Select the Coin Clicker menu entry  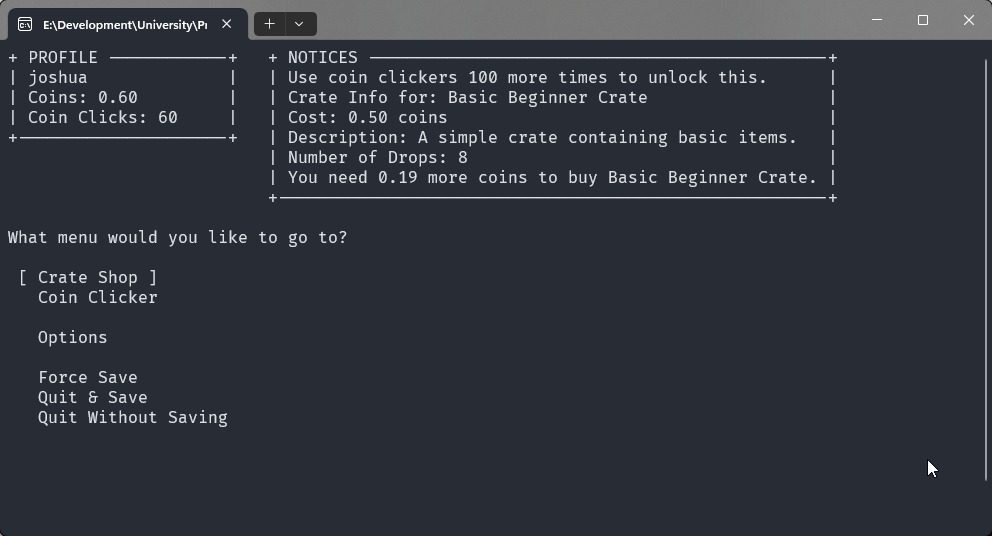[x=97, y=297]
